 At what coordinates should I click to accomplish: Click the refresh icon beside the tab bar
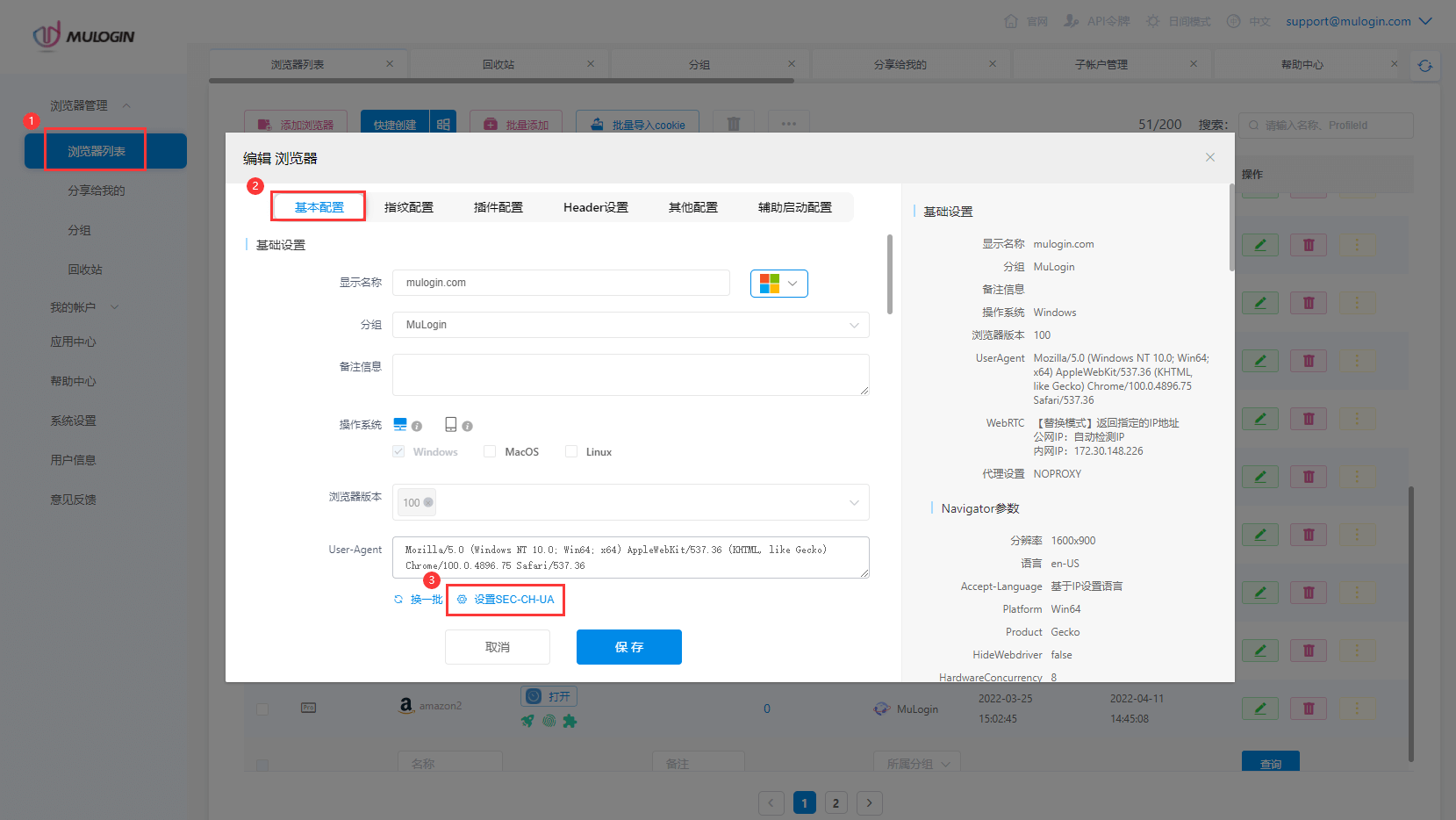[x=1425, y=65]
